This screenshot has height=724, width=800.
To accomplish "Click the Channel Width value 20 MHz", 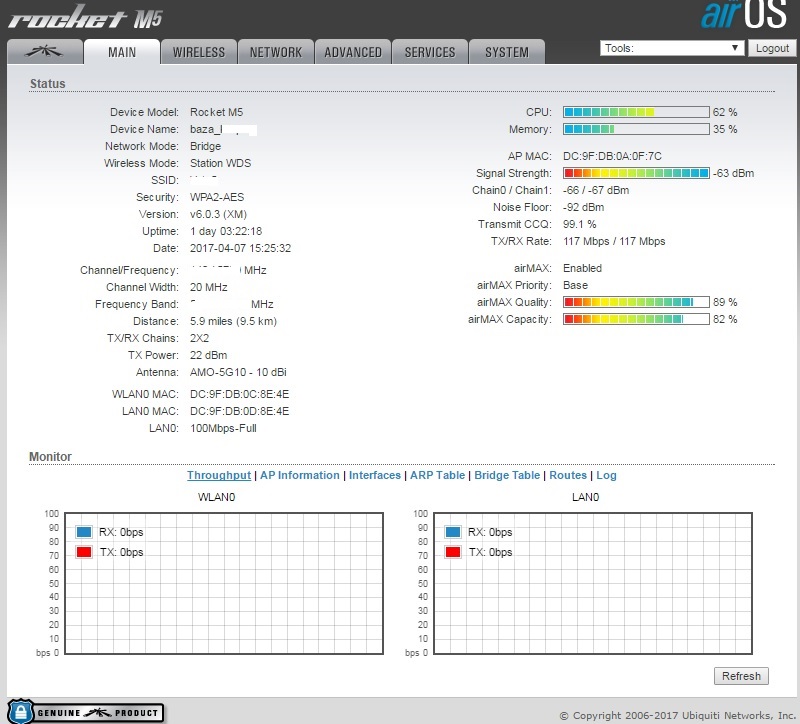I will [209, 287].
